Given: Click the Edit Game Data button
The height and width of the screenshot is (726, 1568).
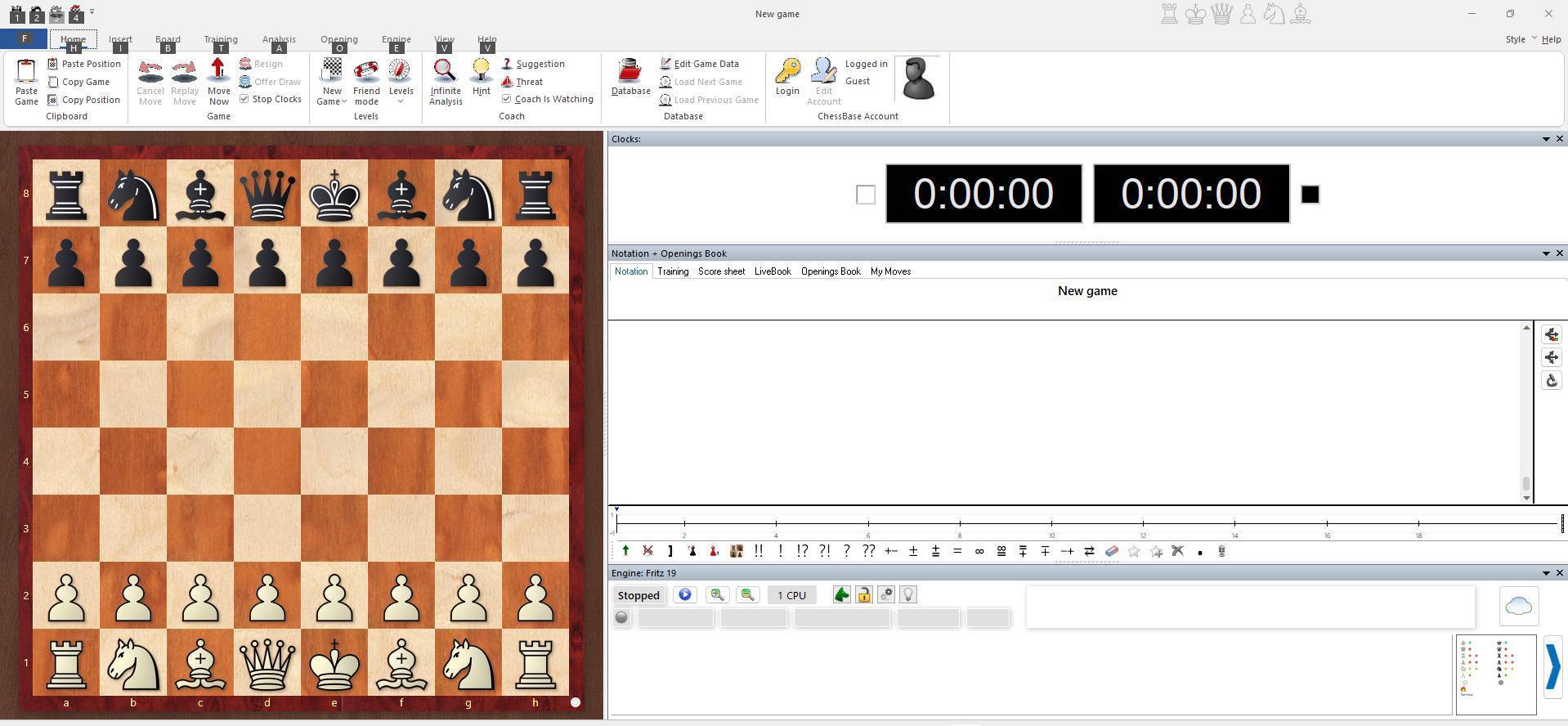Looking at the screenshot, I should tap(699, 64).
